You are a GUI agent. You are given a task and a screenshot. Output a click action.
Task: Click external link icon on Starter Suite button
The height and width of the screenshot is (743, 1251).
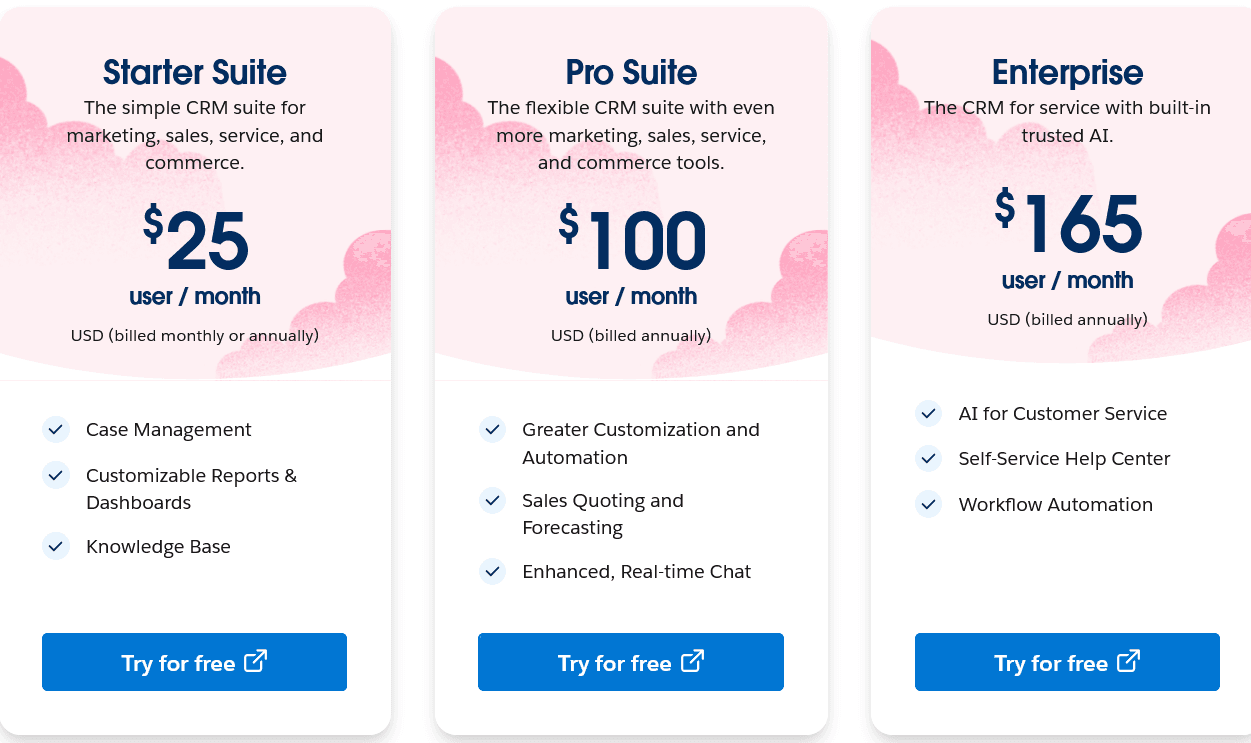[256, 661]
